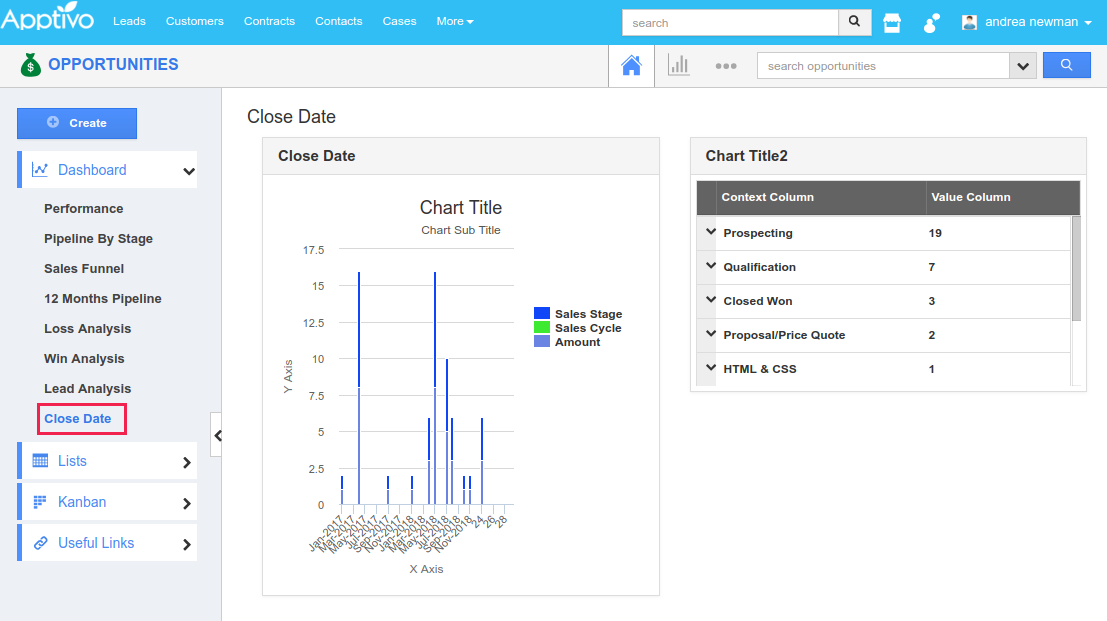Open the reports bar chart icon
1107x621 pixels.
coord(679,66)
